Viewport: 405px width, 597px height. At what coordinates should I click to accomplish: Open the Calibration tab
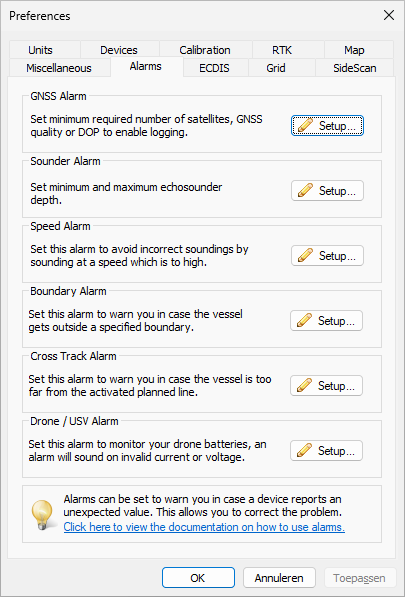205,50
